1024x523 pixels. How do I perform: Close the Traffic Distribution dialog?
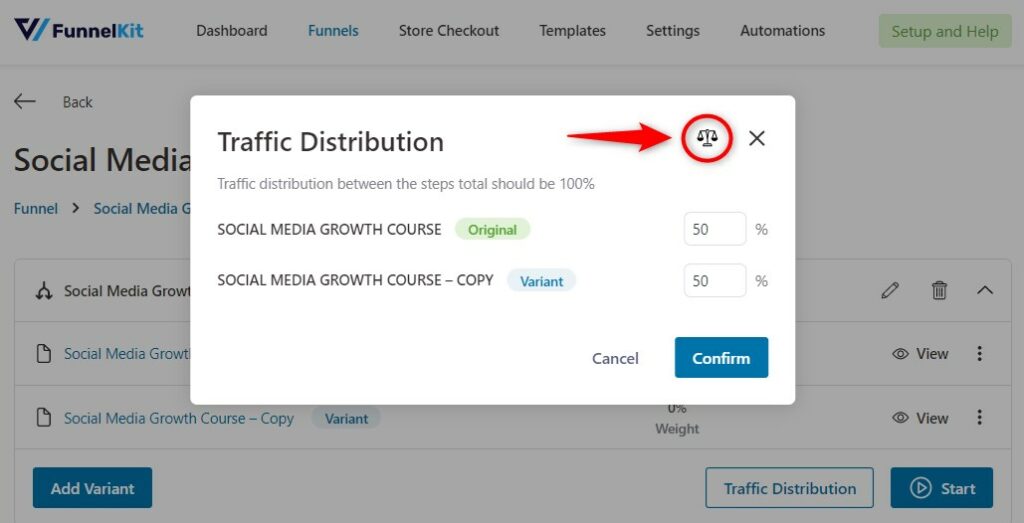757,138
